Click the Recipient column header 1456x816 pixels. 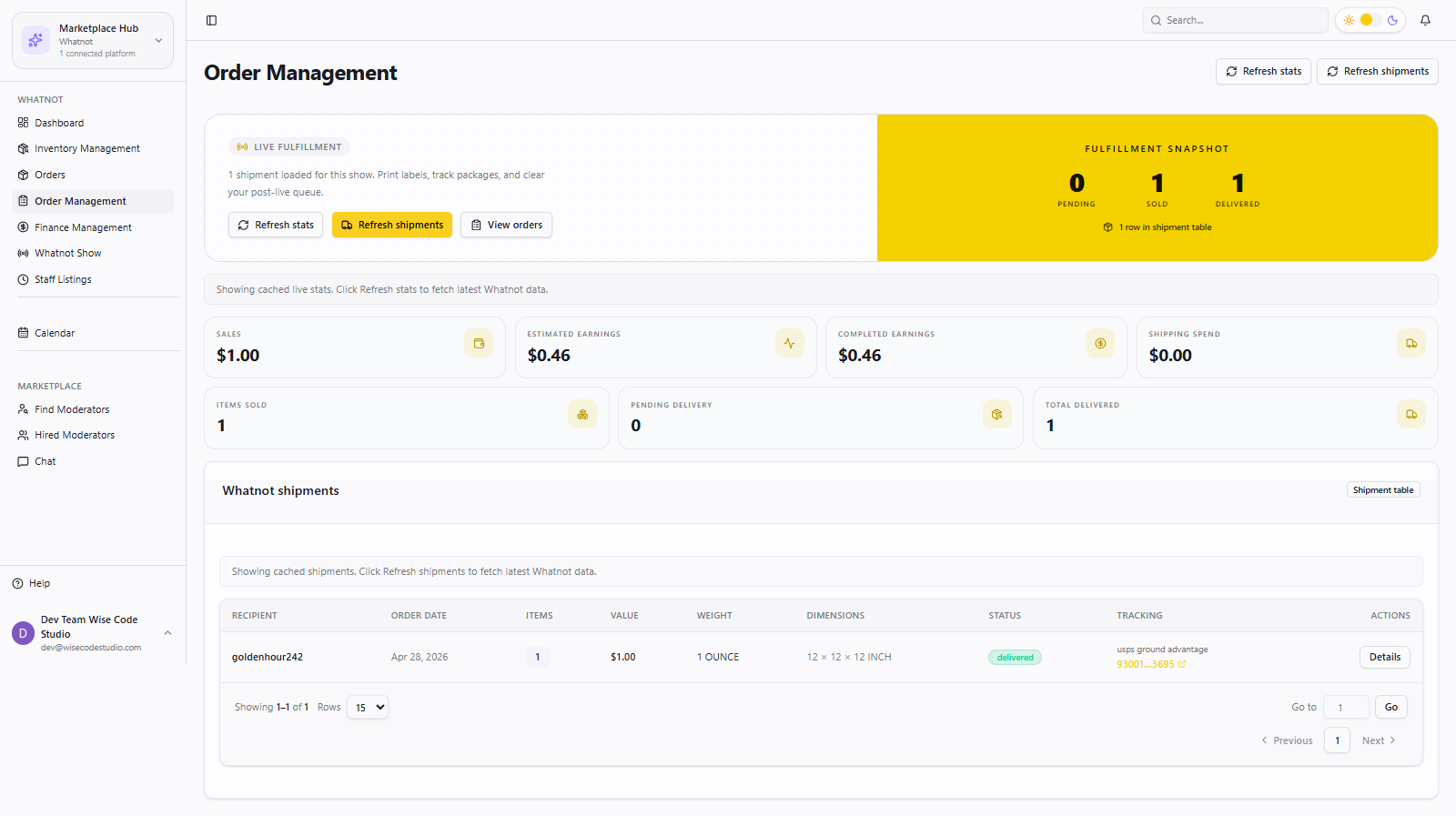click(255, 616)
